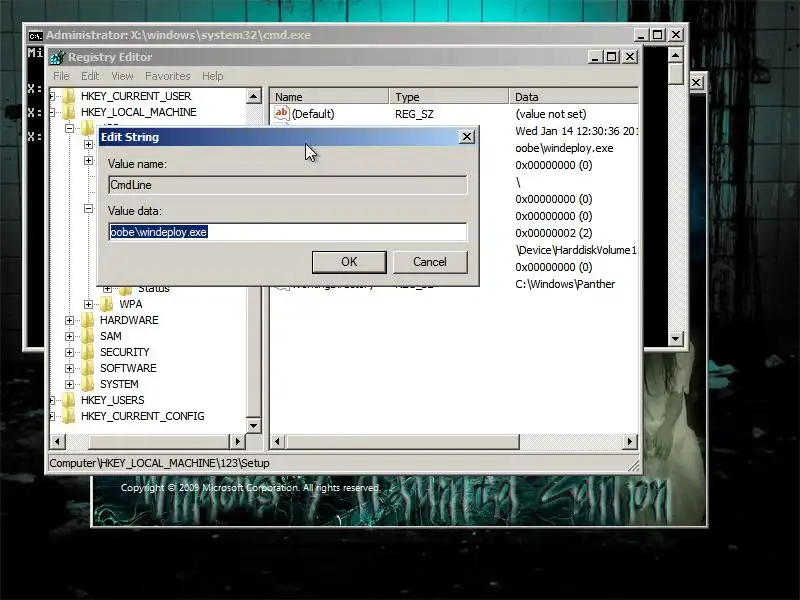Select the HKEY_CURRENT_CONFIG label
Viewport: 800px width, 600px height.
point(142,416)
